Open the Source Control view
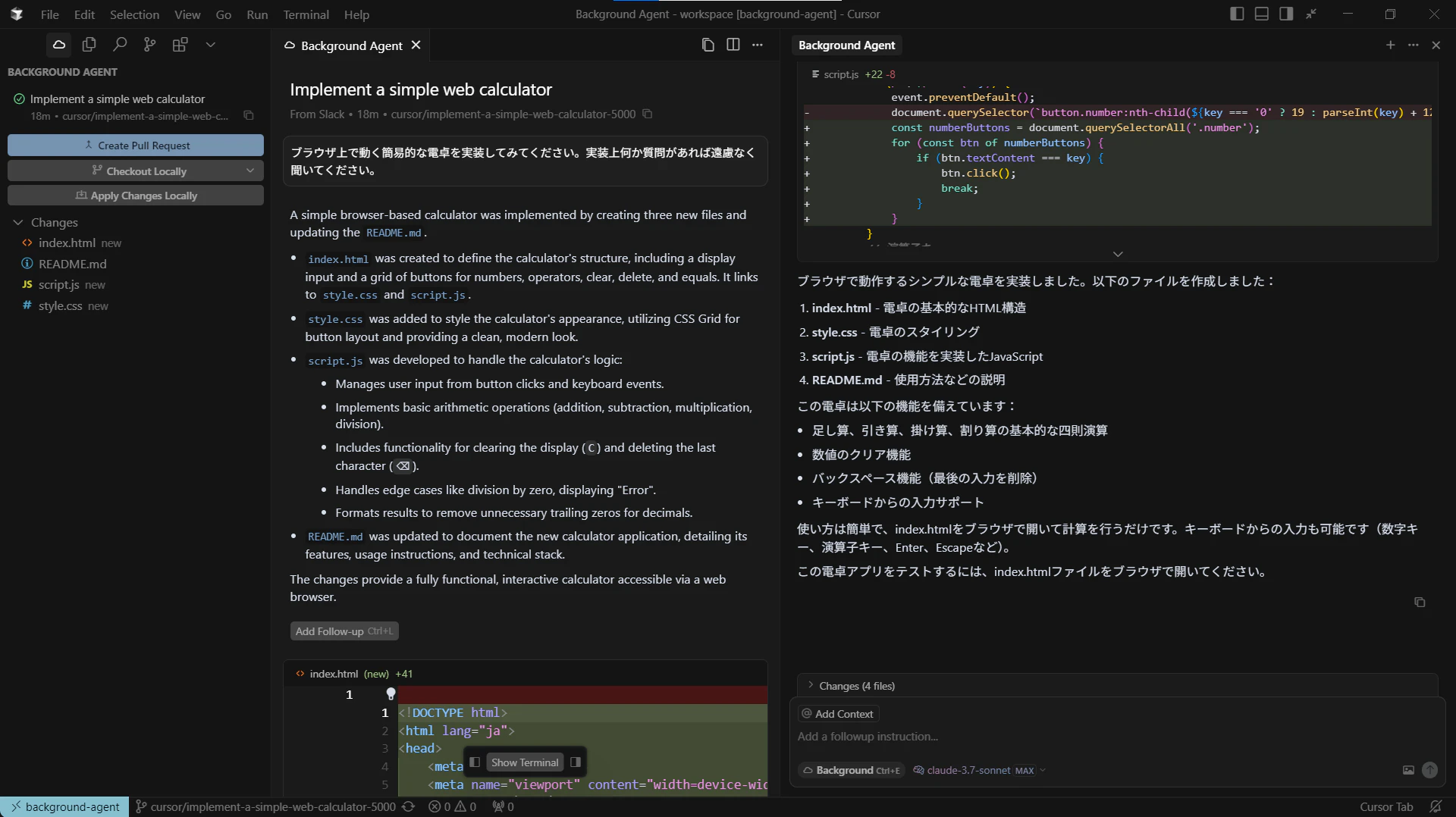Screen dimensions: 1456x817 click(x=149, y=45)
